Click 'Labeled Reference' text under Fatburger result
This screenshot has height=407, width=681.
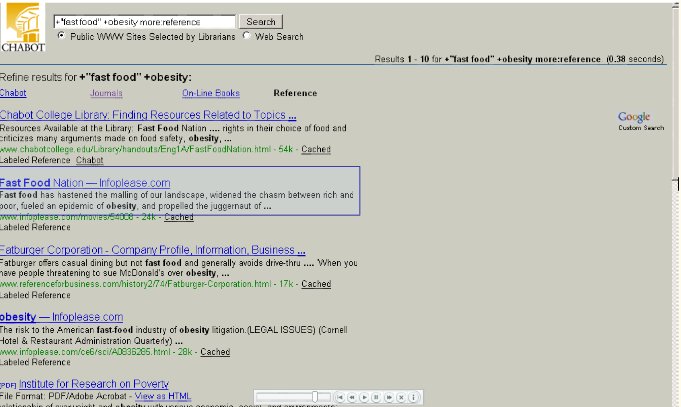pos(35,295)
